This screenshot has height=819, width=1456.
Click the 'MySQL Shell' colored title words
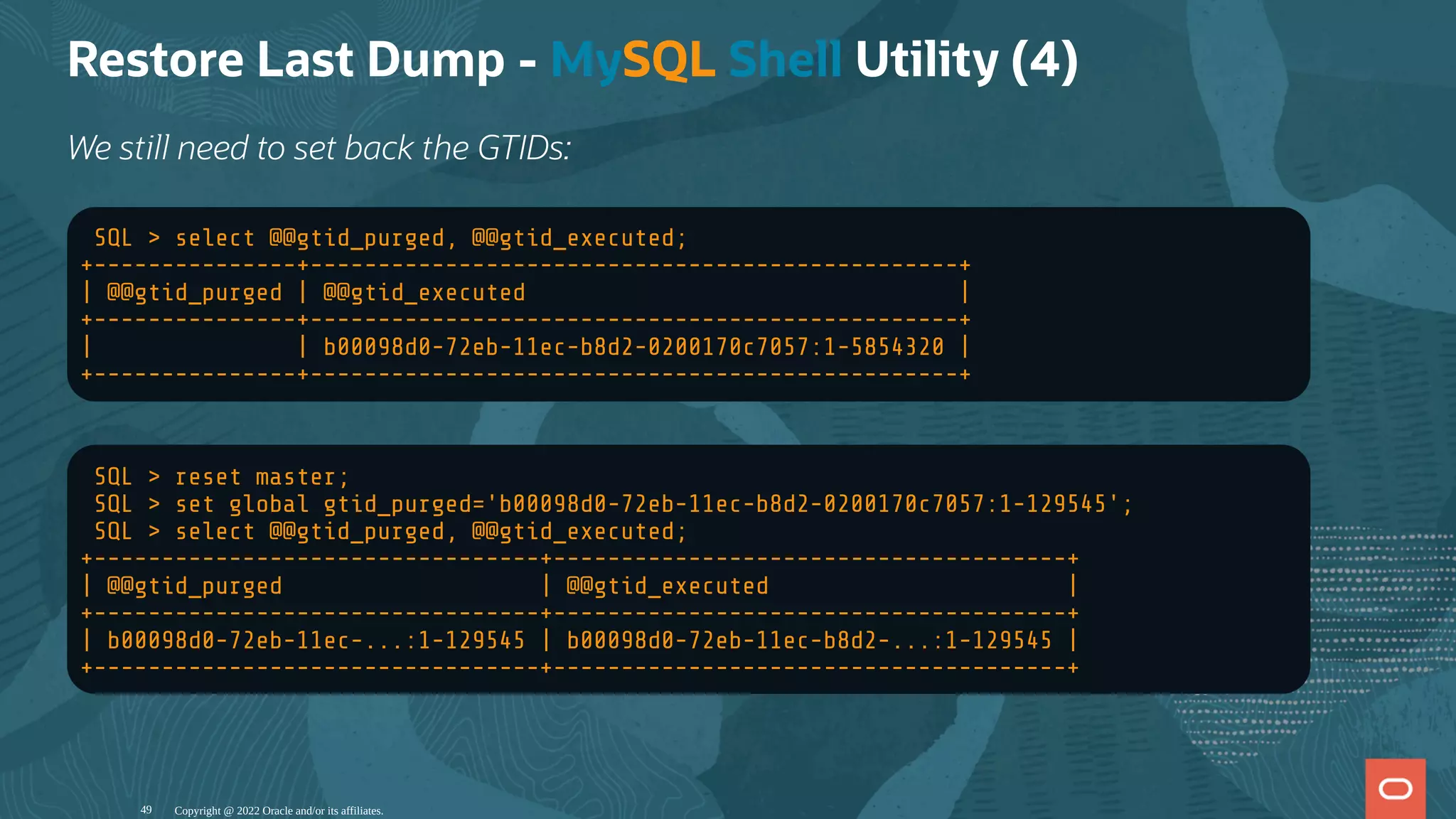click(x=697, y=61)
